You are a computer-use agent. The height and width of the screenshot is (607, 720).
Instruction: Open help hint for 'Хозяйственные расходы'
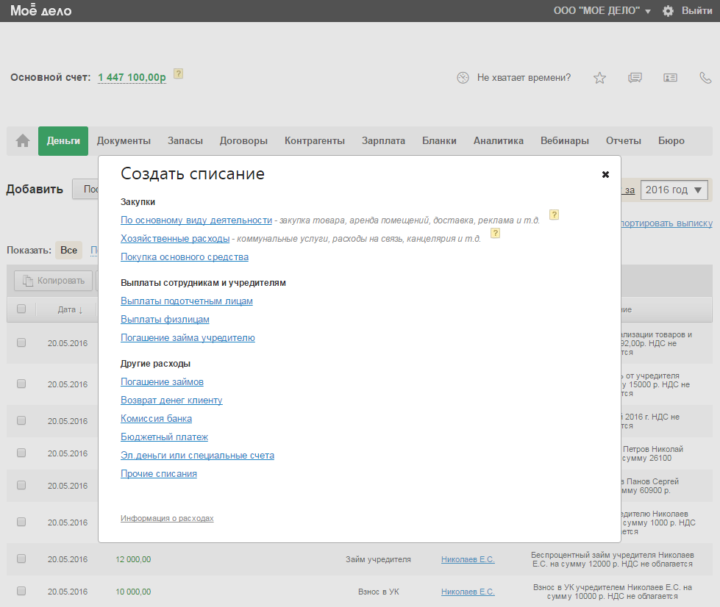pos(495,233)
